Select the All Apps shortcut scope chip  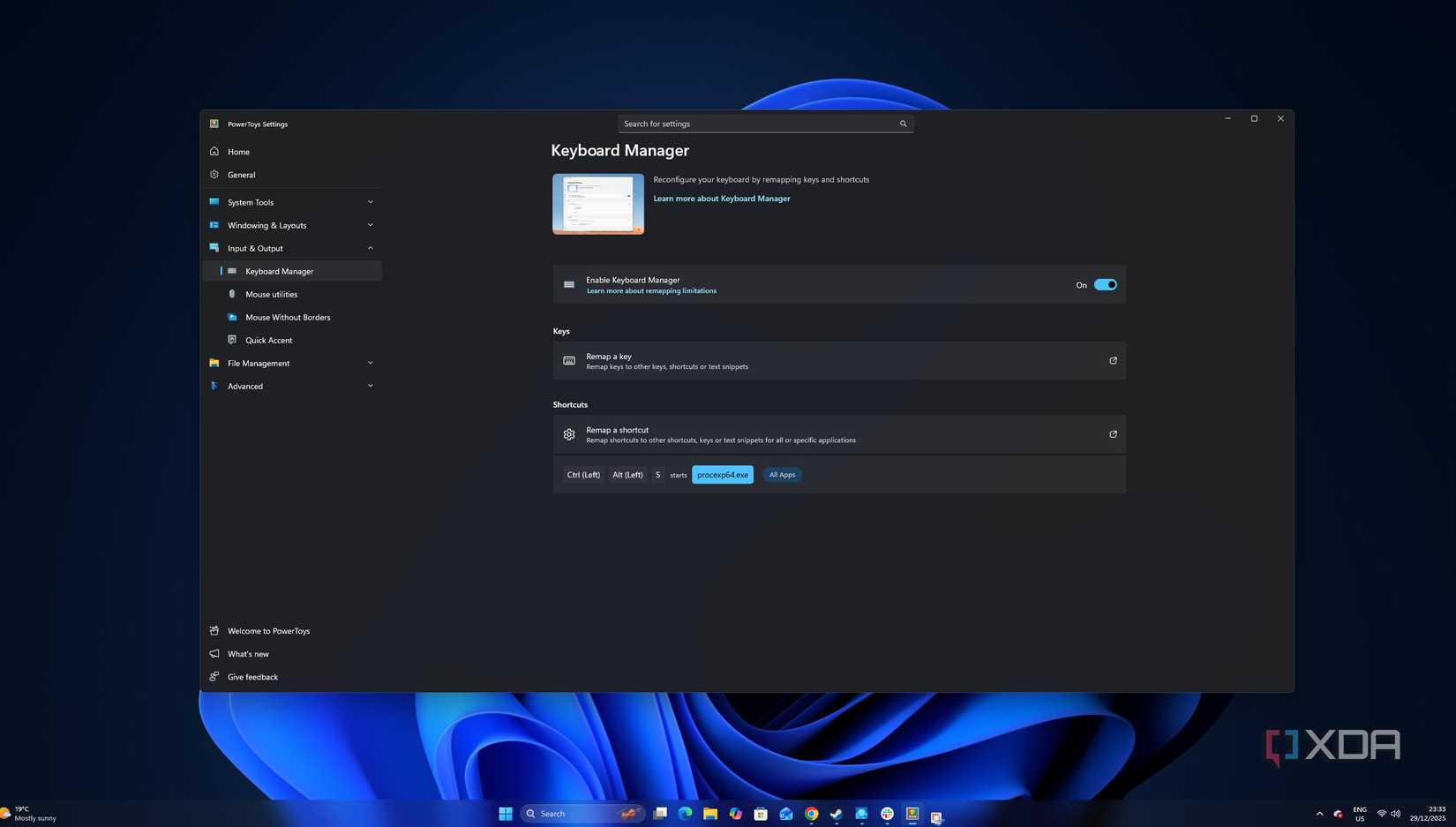click(x=781, y=475)
